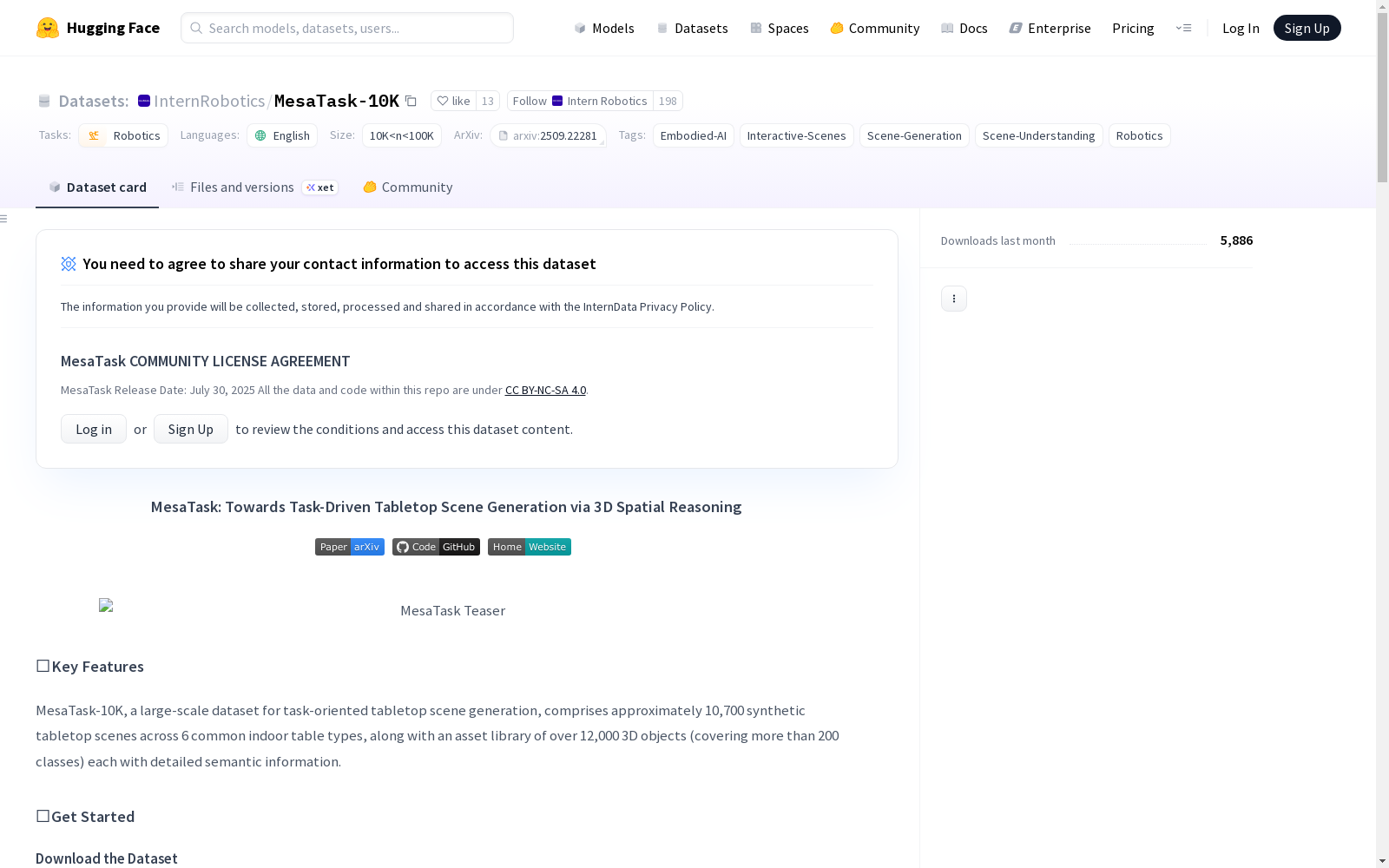The height and width of the screenshot is (868, 1389).
Task: Open the three-dot options menu in sidebar
Action: point(954,299)
